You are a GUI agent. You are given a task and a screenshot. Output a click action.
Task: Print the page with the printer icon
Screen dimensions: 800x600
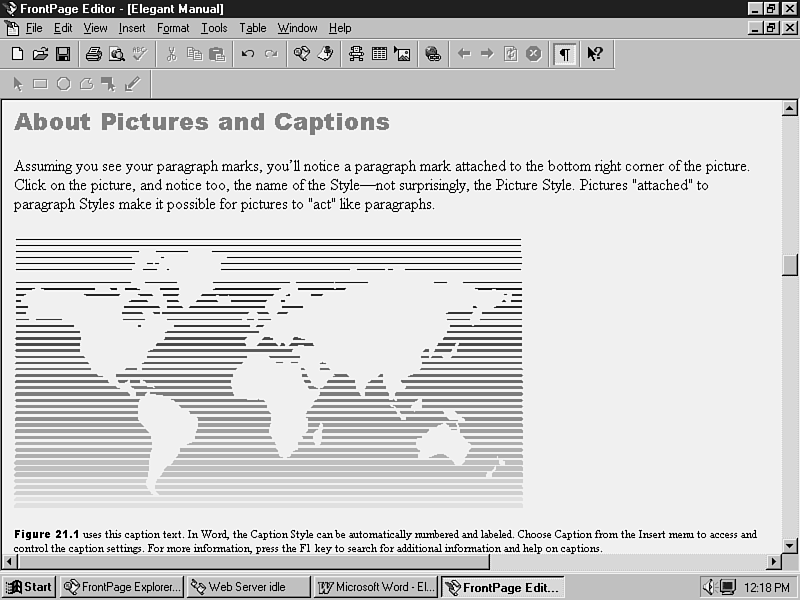(x=93, y=54)
